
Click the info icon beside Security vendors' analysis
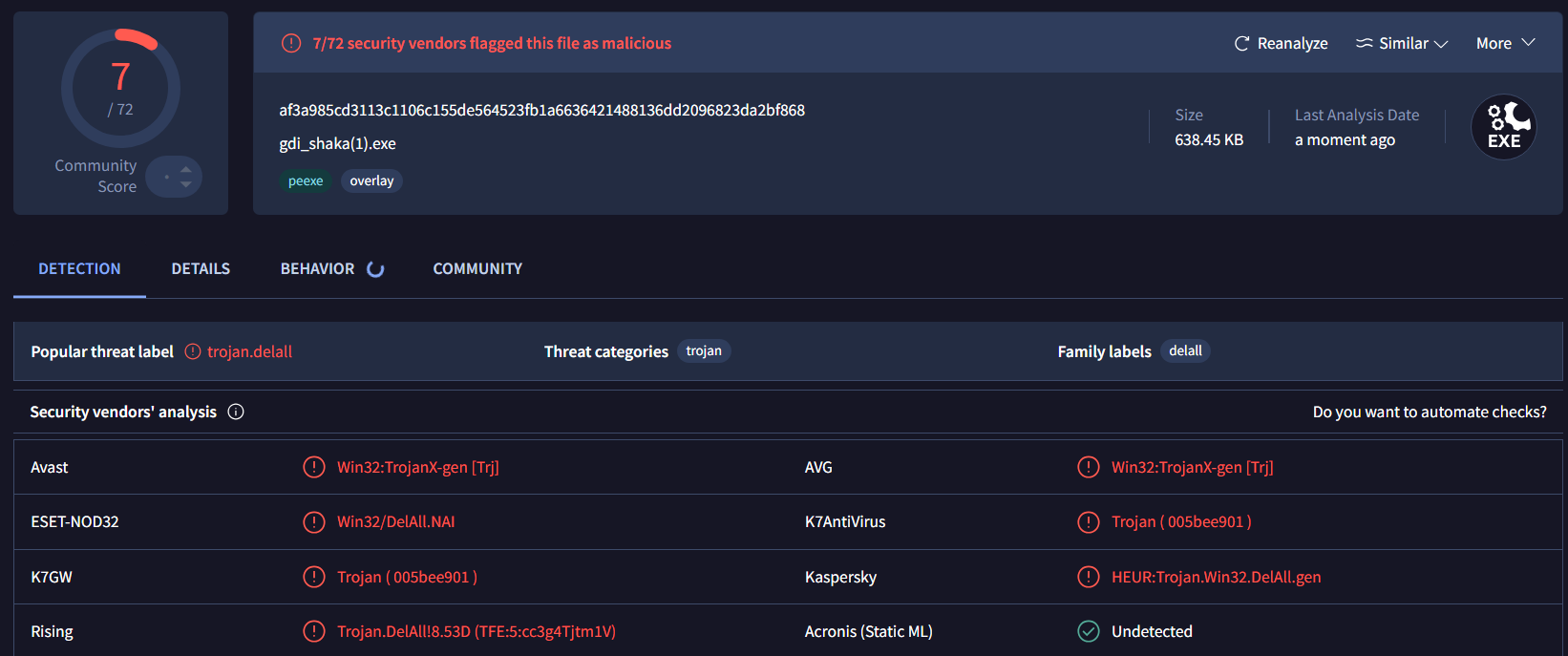[236, 412]
